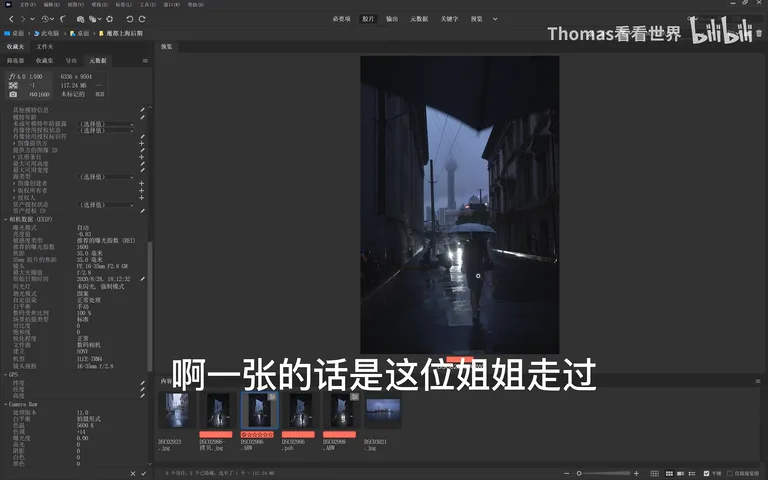This screenshot has height=480, width=768.
Task: Click the red label under DSC02998.ARW
Action: (339, 434)
